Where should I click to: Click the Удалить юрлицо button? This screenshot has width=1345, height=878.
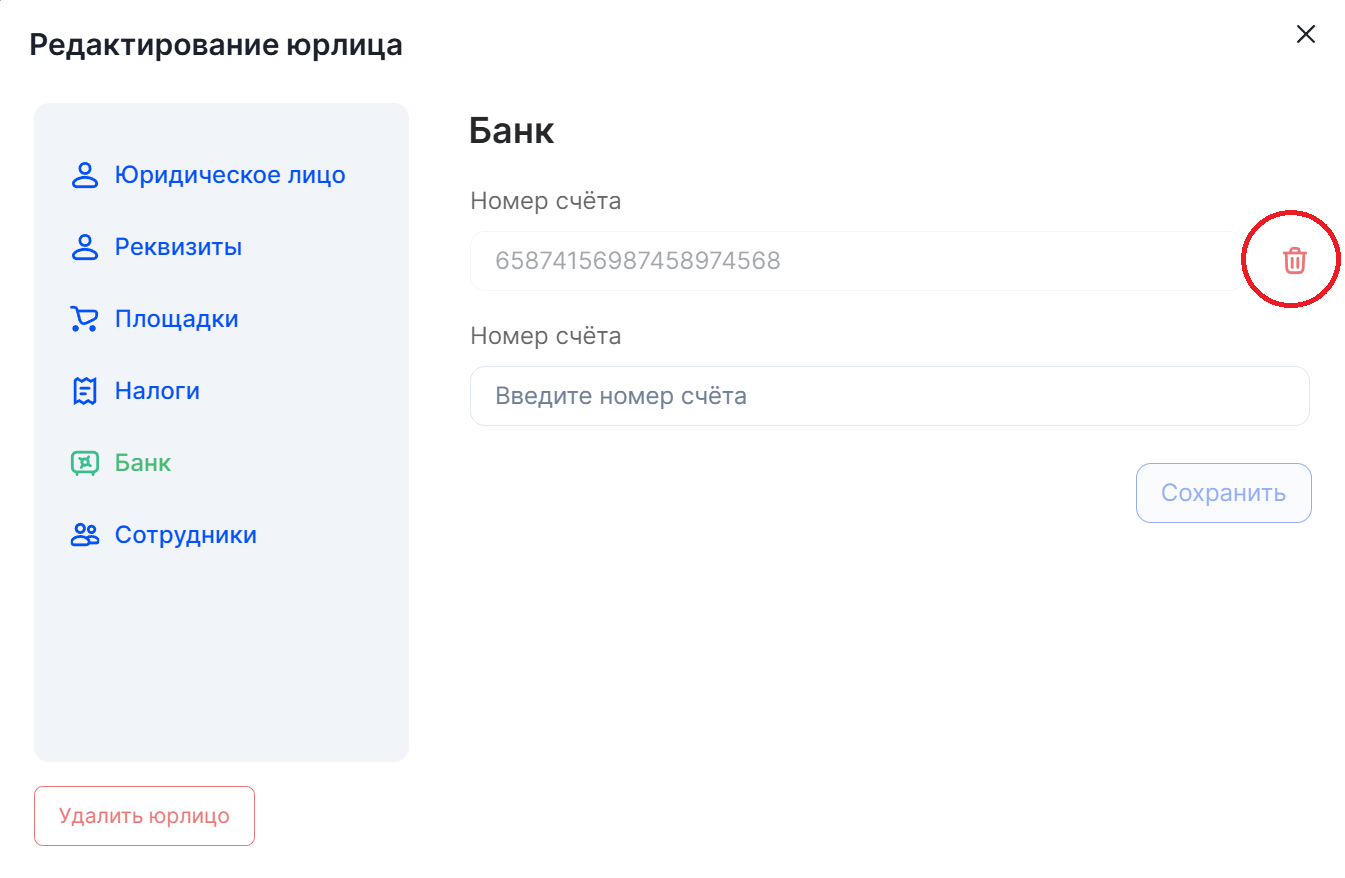pos(144,816)
